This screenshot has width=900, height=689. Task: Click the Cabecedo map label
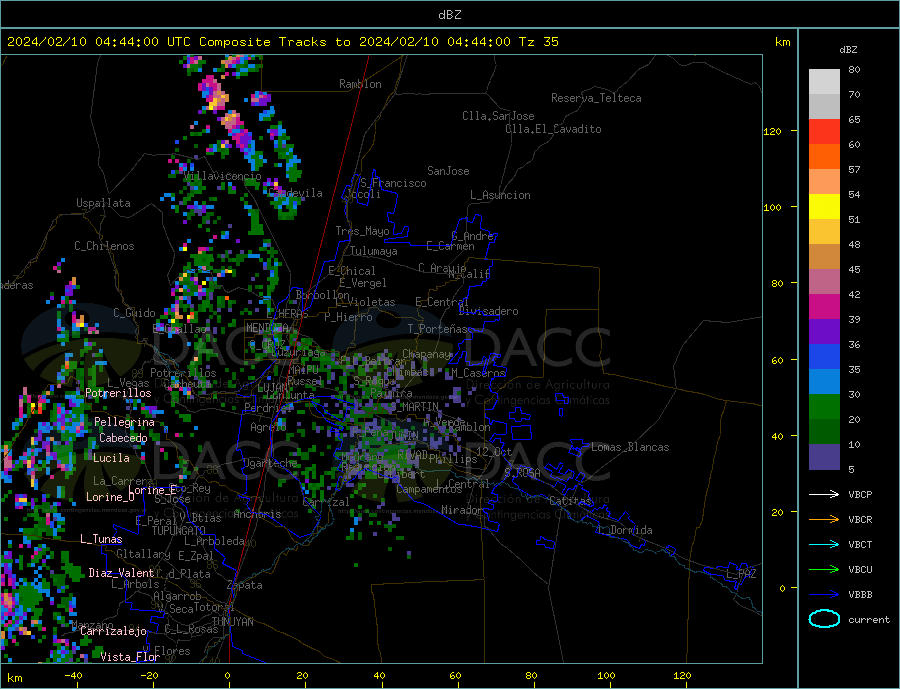(x=123, y=438)
